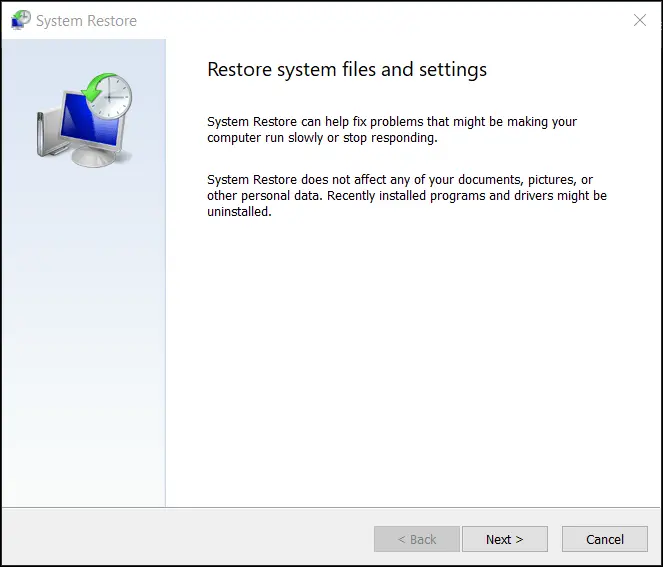Click the 'System Restore' window title text
This screenshot has height=567, width=663.
(87, 21)
